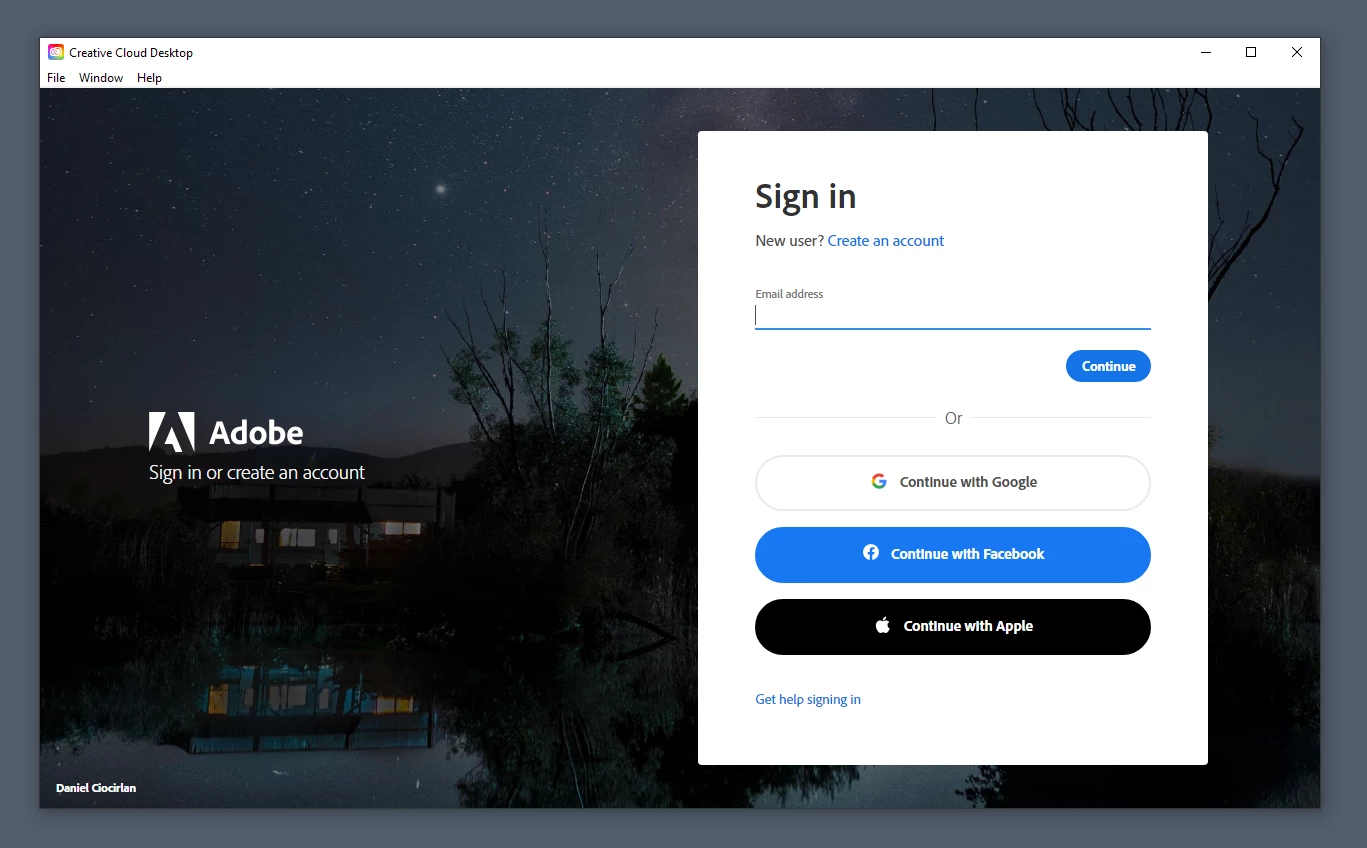
Task: Choose Continue with Facebook sign-in
Action: 953,555
